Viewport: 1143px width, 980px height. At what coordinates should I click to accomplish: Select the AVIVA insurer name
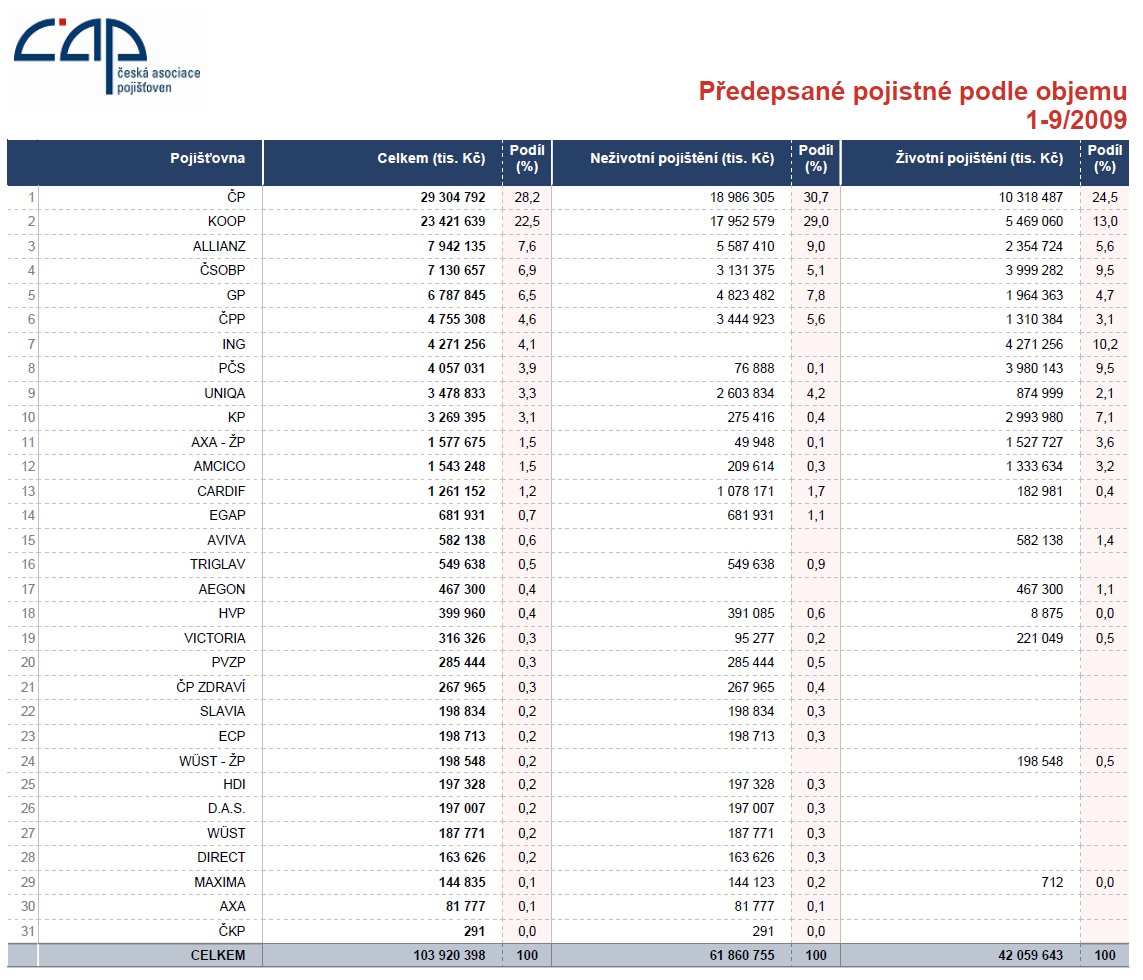(226, 540)
